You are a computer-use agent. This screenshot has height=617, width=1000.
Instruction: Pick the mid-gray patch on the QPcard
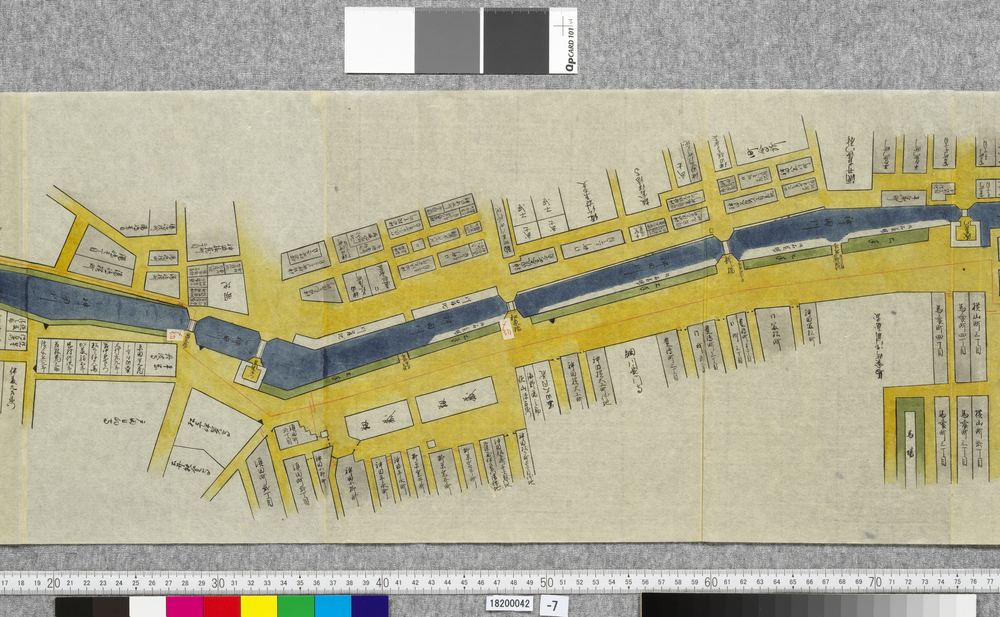pyautogui.click(x=448, y=40)
